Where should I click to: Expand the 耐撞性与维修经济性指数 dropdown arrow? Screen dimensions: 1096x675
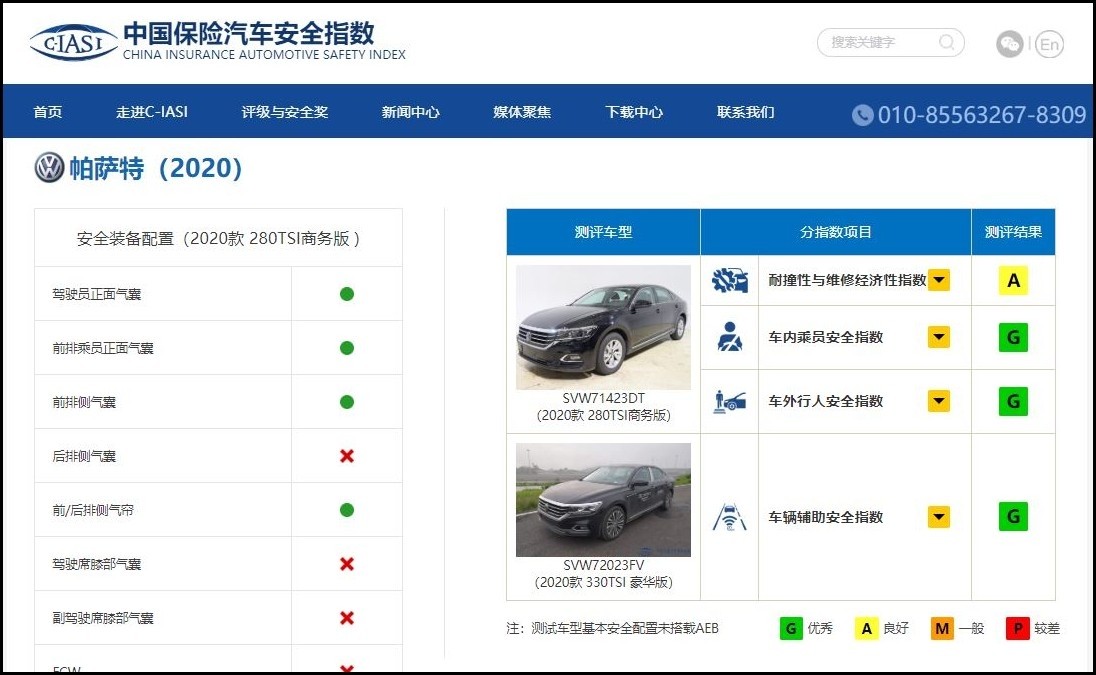(x=938, y=280)
